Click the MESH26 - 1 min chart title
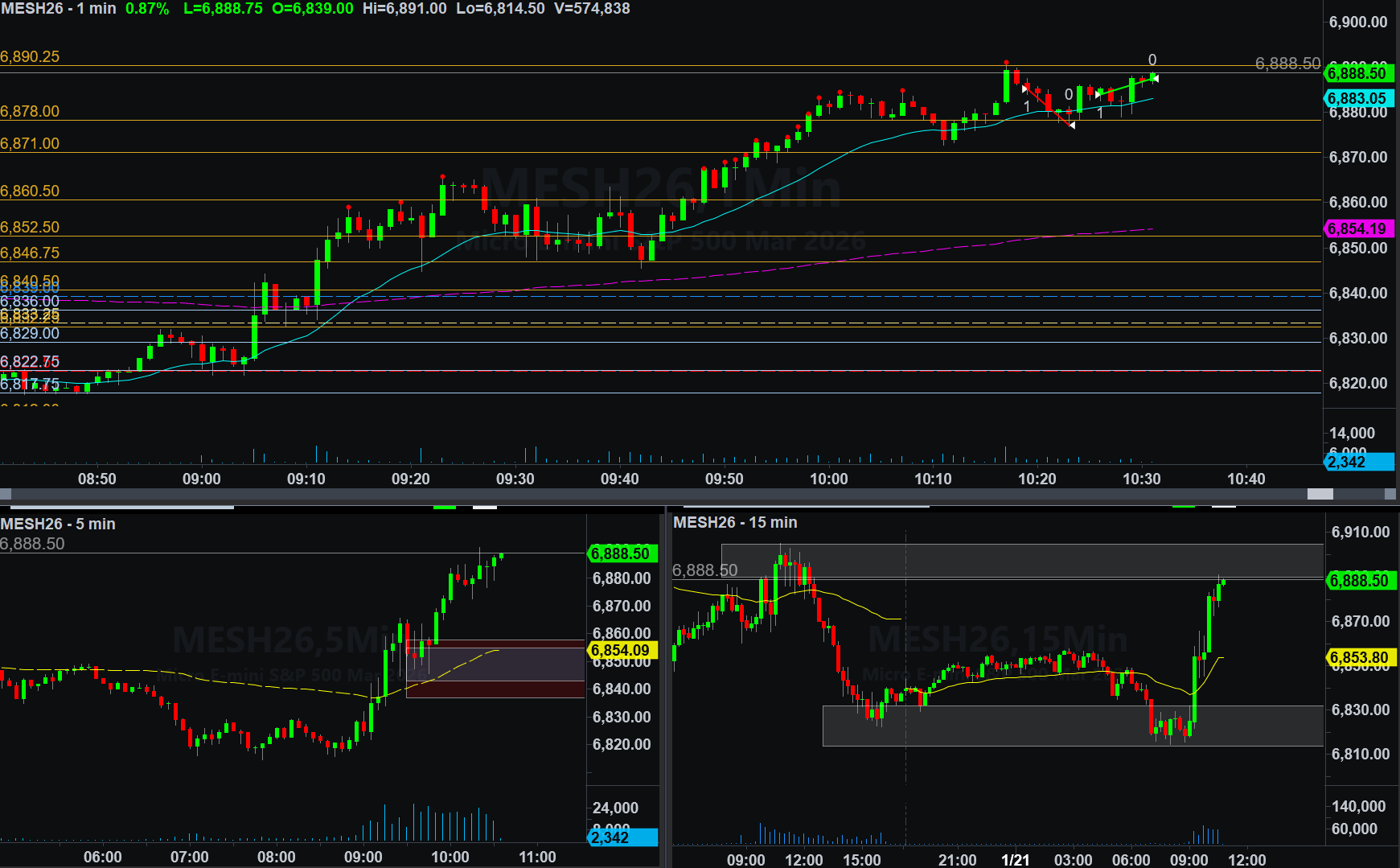Image resolution: width=1400 pixels, height=868 pixels. coord(59,9)
